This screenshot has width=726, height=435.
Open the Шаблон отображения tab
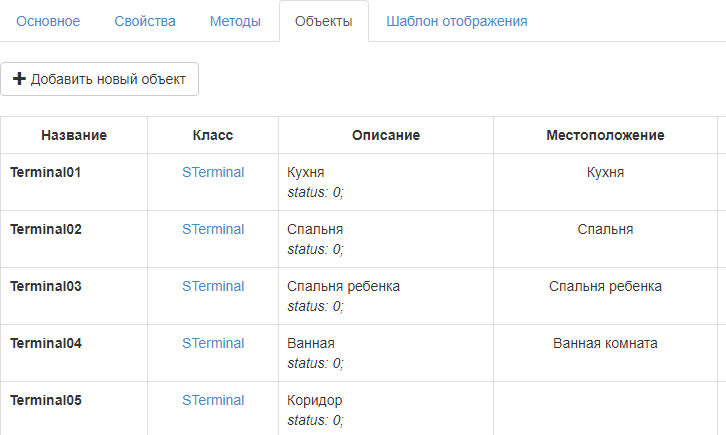(456, 21)
